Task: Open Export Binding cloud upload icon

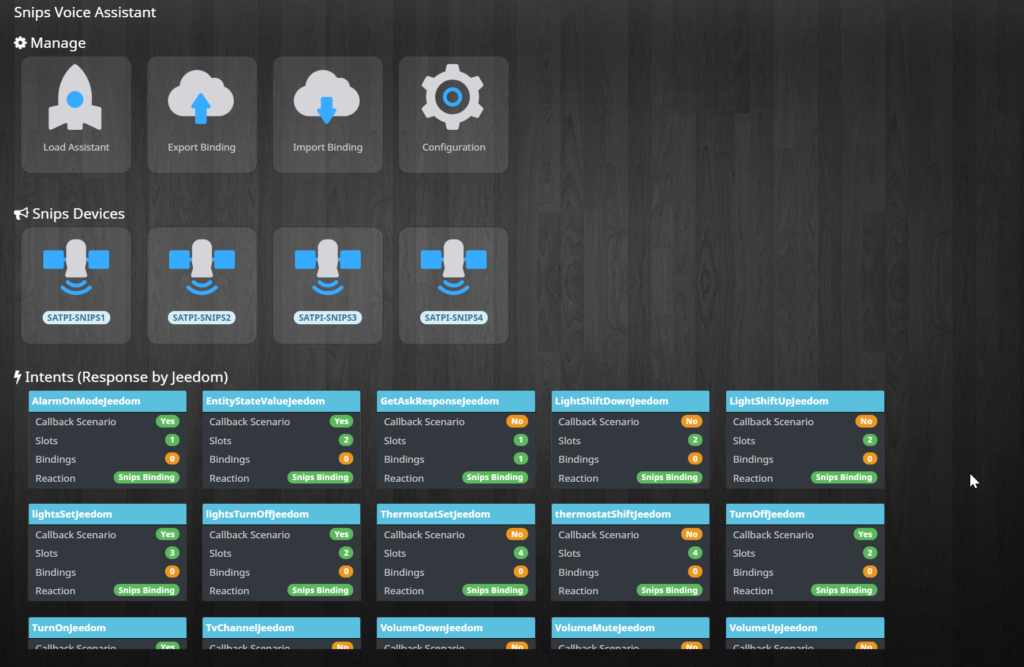Action: tap(201, 98)
